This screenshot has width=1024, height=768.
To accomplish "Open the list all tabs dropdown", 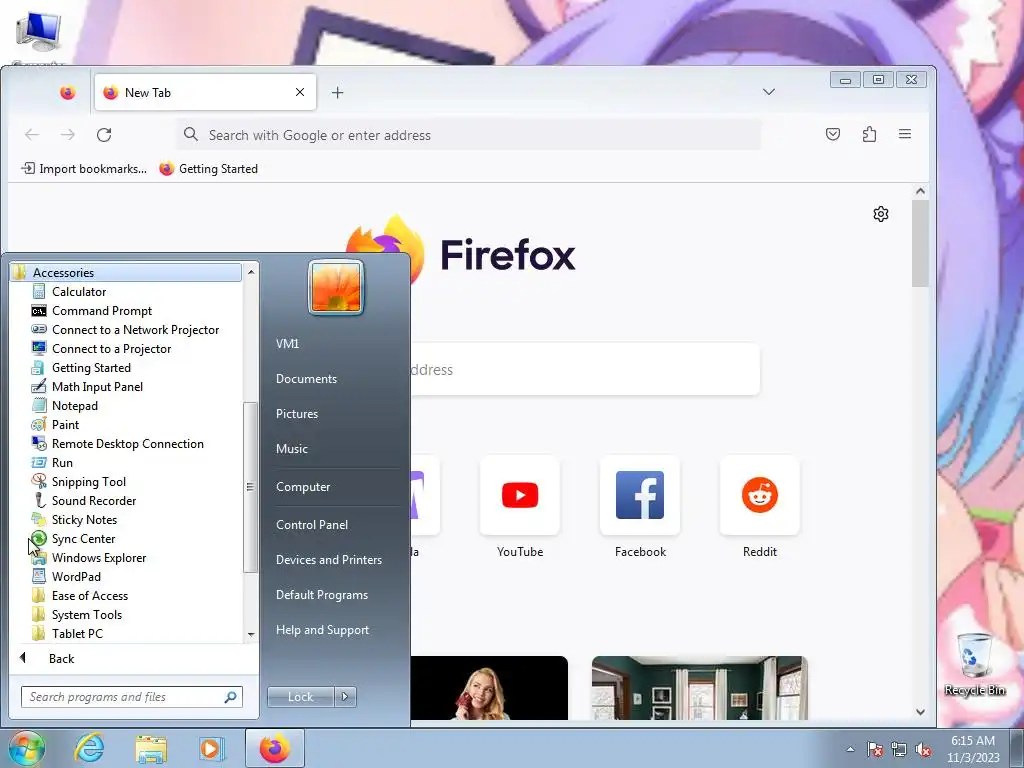I will point(769,92).
